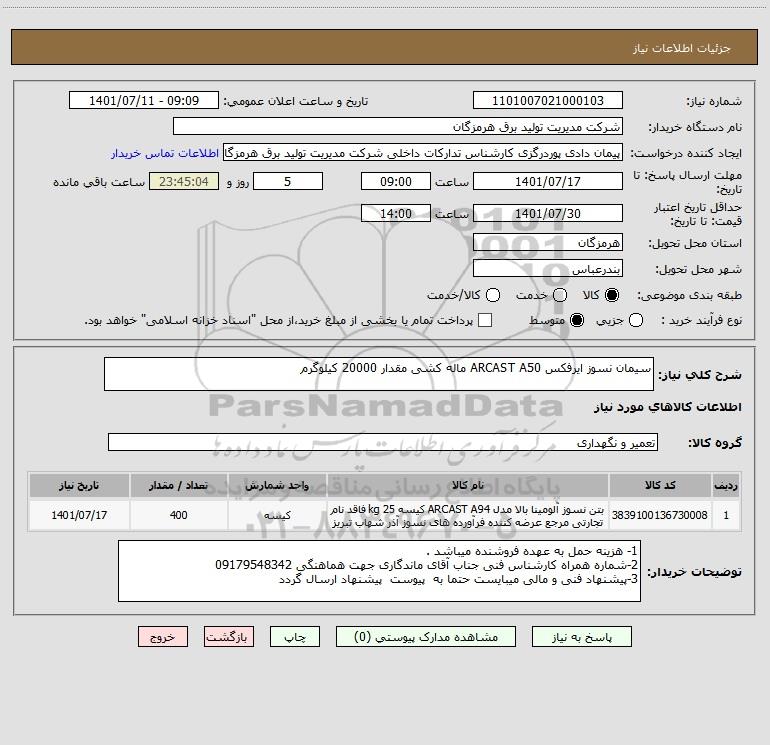Viewport: 770px width, 745px height.
Task: Click the announcement date field 1401/07/11 - 09:09
Action: pos(144,101)
